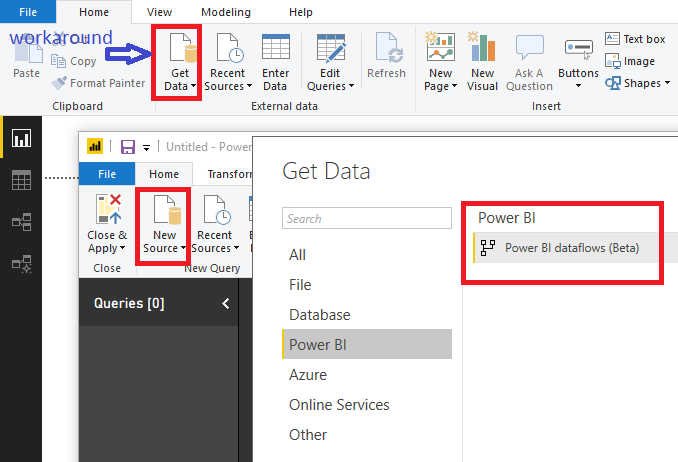Screen dimensions: 678x462
Task: Switch to Data table view in sidebar
Action: click(x=21, y=180)
